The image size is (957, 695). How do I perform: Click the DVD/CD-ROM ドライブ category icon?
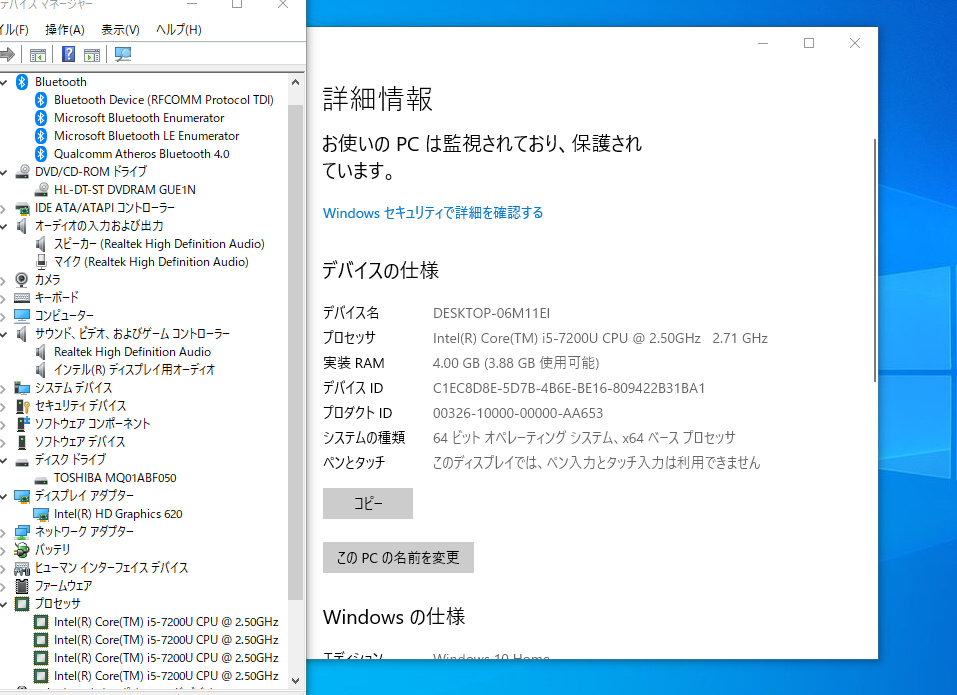pos(22,171)
